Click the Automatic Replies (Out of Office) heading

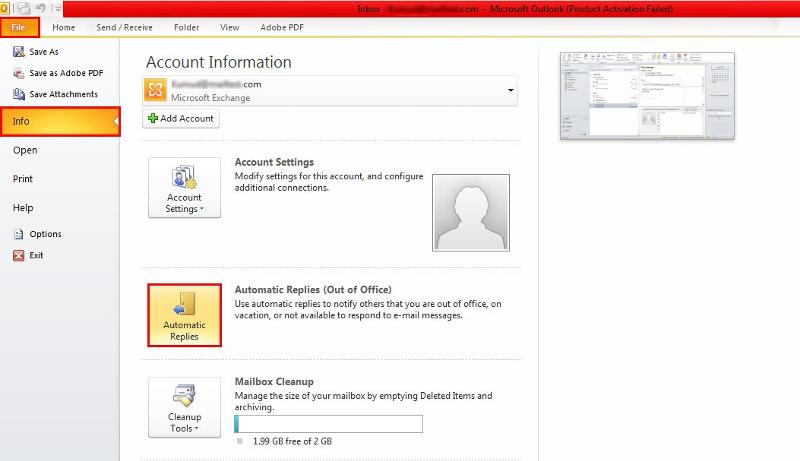point(313,290)
